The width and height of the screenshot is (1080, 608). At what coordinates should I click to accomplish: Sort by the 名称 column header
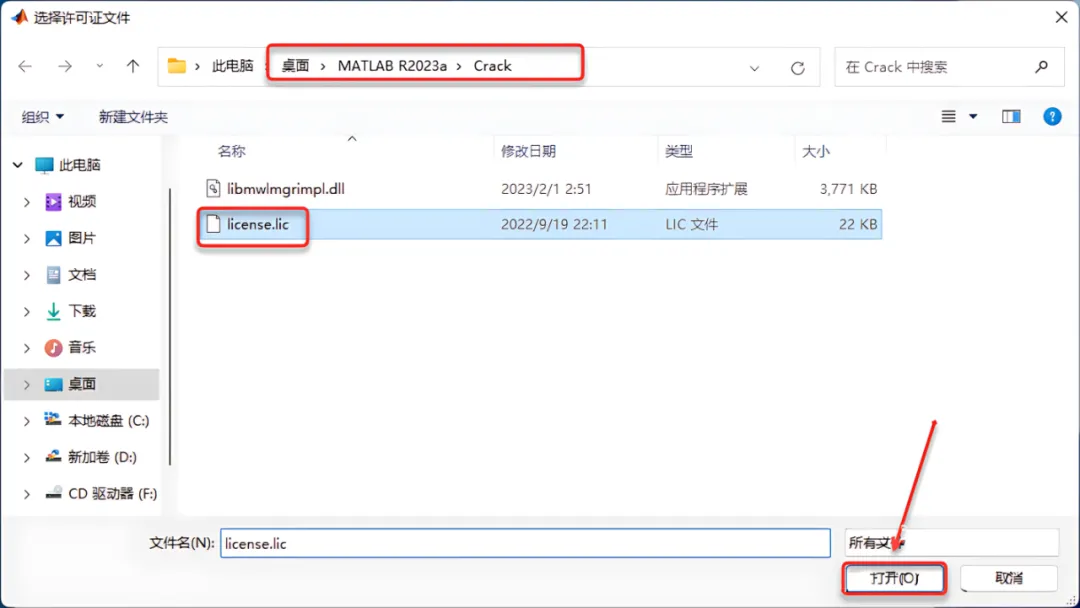[231, 151]
